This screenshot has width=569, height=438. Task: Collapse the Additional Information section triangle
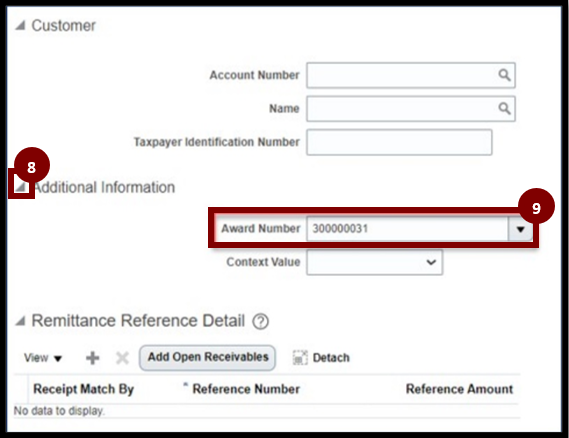coord(21,187)
